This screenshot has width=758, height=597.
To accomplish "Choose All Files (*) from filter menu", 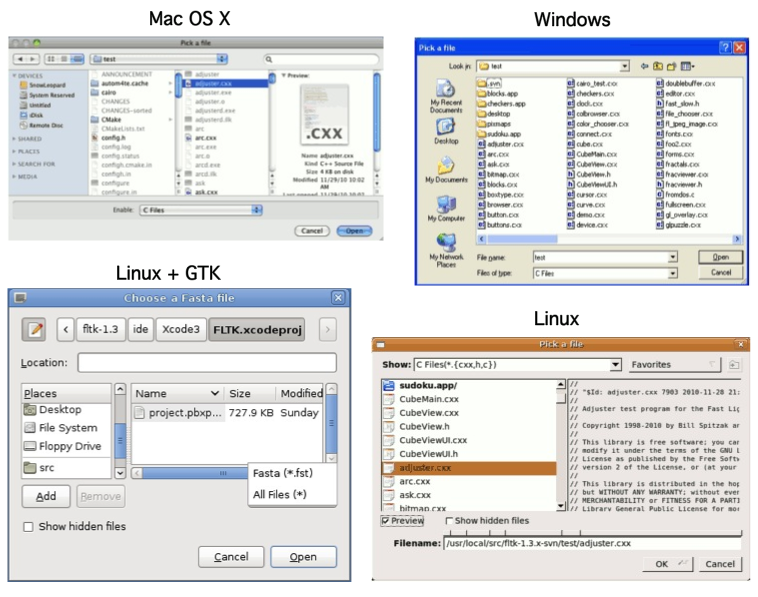I will [280, 495].
